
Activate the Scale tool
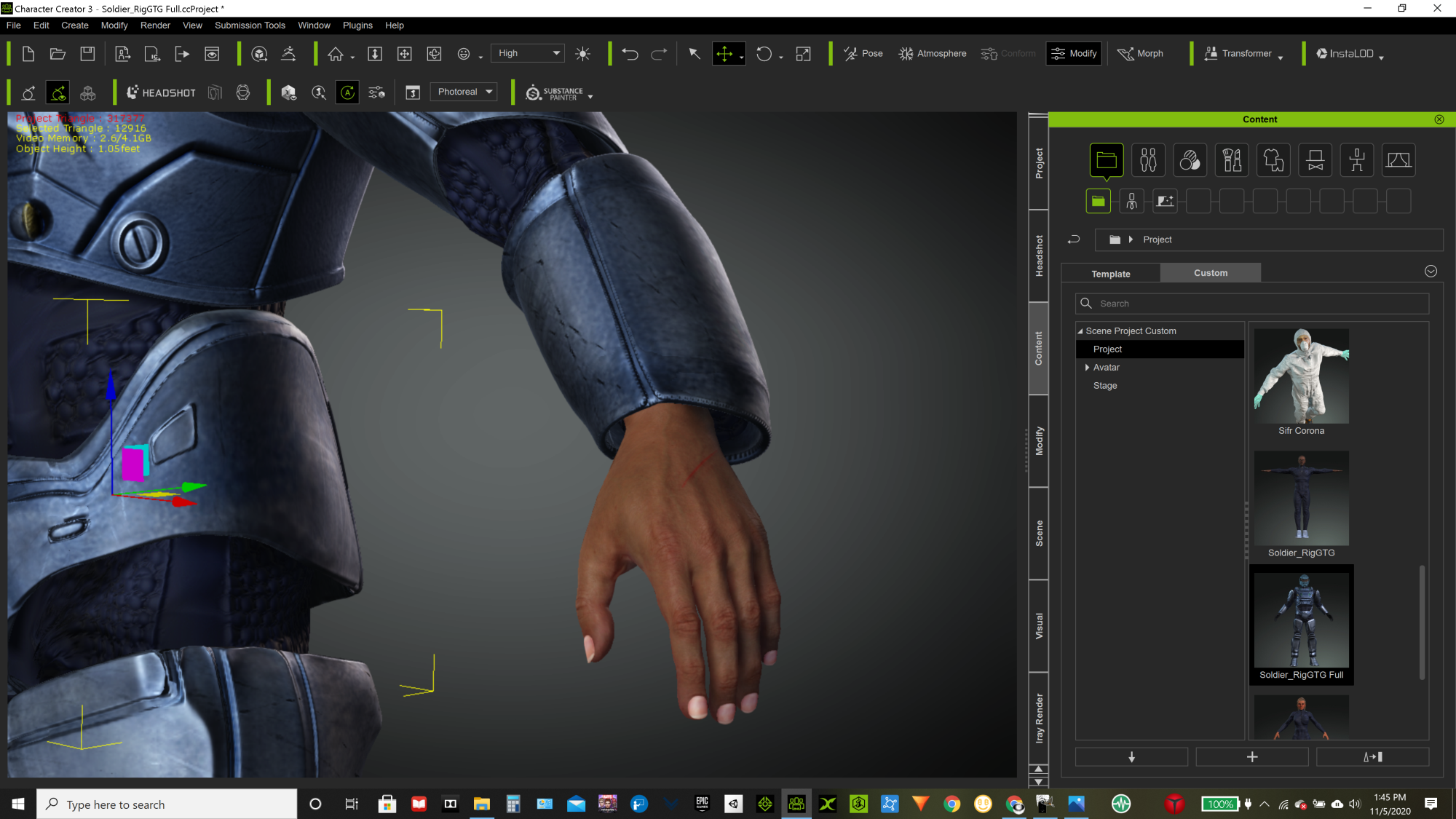[x=803, y=54]
